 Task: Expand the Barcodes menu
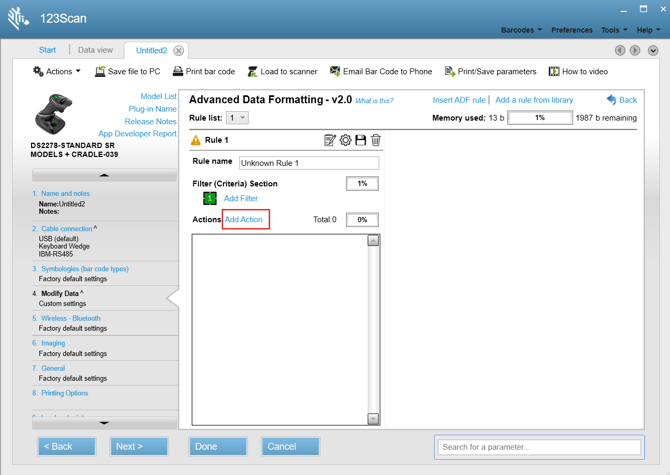pyautogui.click(x=521, y=30)
